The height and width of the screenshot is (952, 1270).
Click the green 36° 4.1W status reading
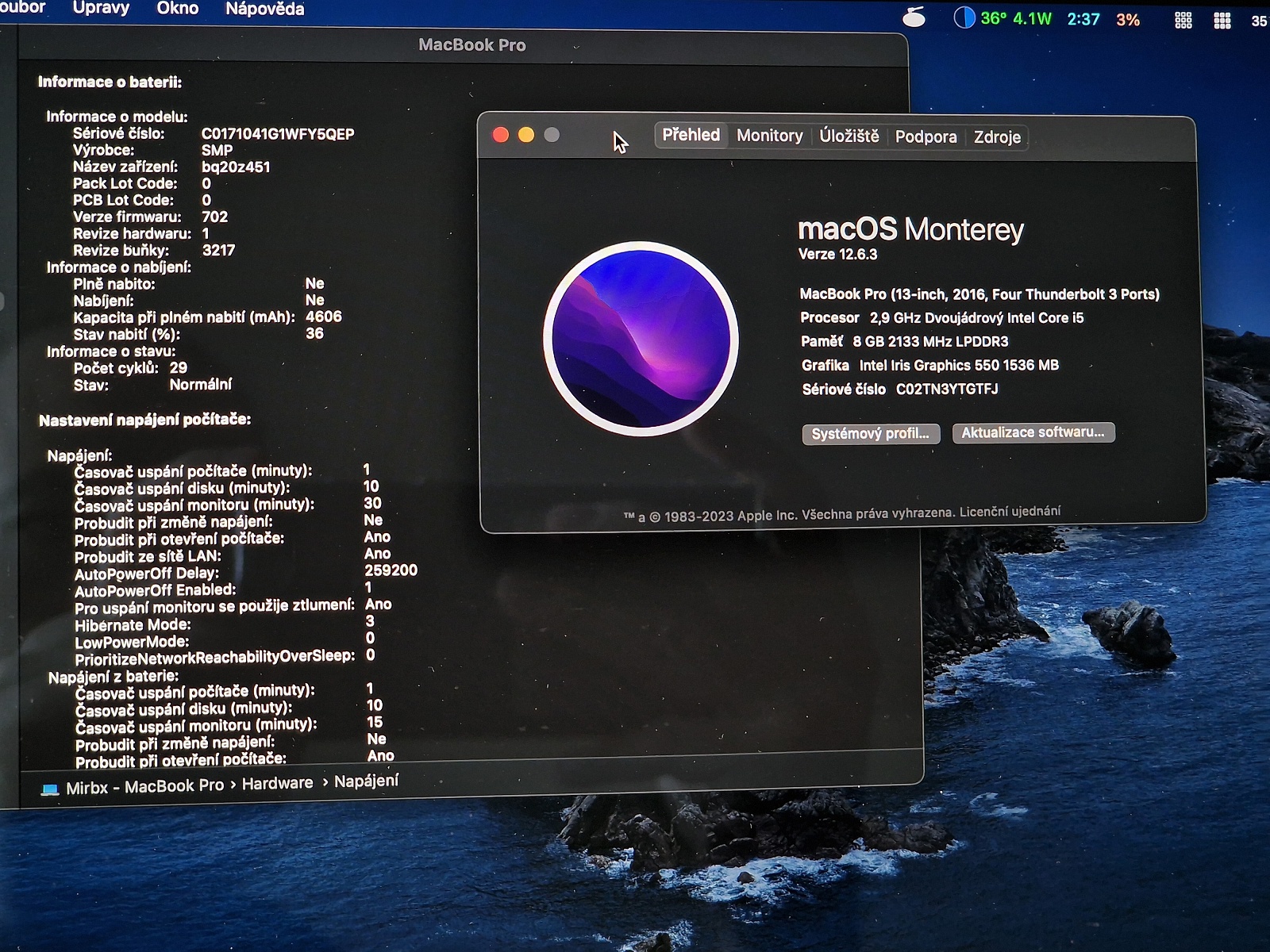pos(1016,18)
